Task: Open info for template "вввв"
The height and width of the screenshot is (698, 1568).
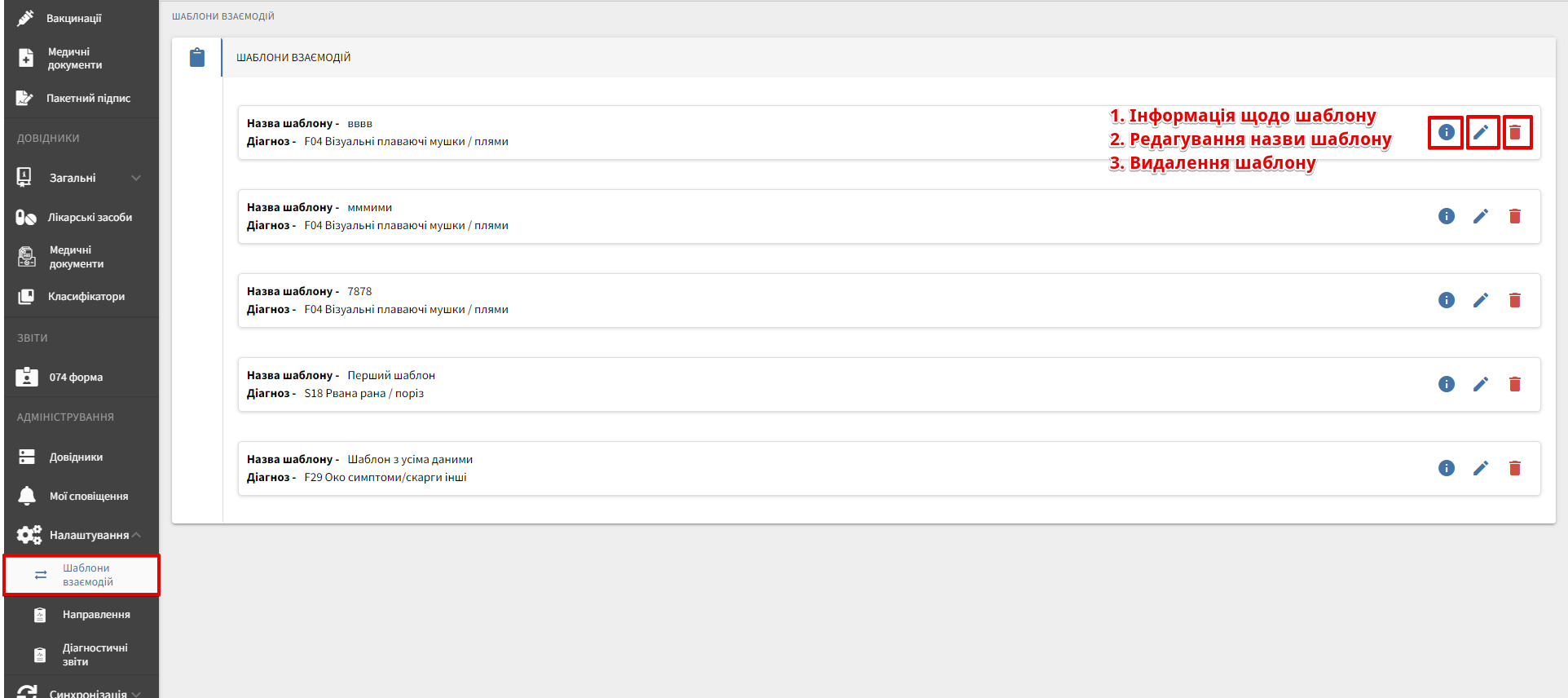Action: [x=1446, y=132]
